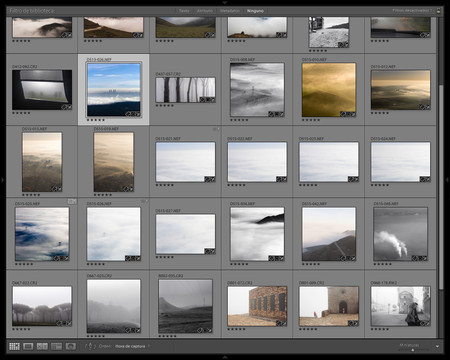450x360 pixels.
Task: Select the hillside path with pink sky thumbnail
Action: tap(329, 234)
